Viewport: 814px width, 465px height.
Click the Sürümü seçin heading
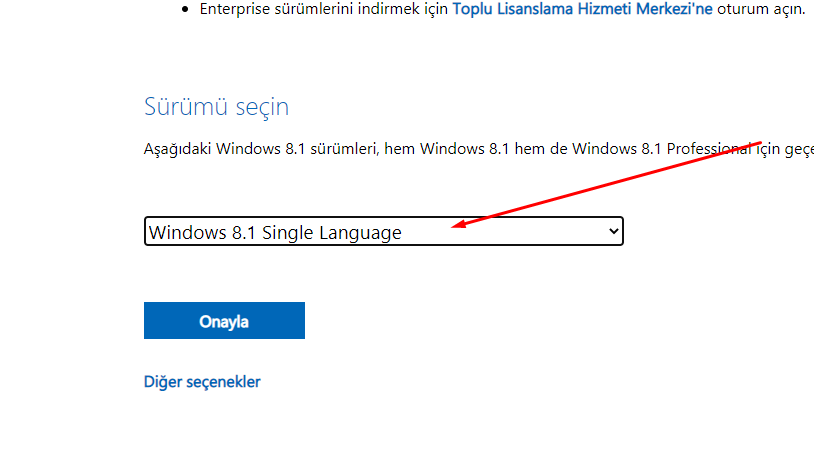(x=216, y=107)
